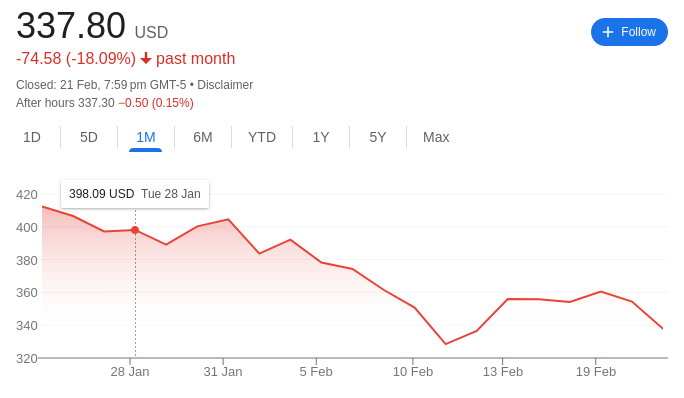Click the plus icon in Follow button
684x398 pixels.
tap(608, 32)
